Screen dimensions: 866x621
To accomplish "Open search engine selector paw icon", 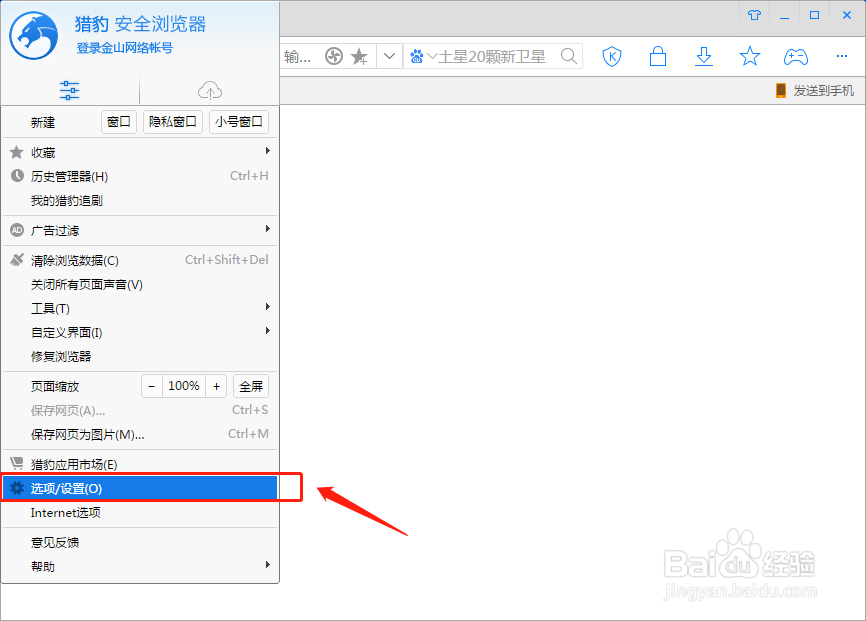I will [x=417, y=56].
